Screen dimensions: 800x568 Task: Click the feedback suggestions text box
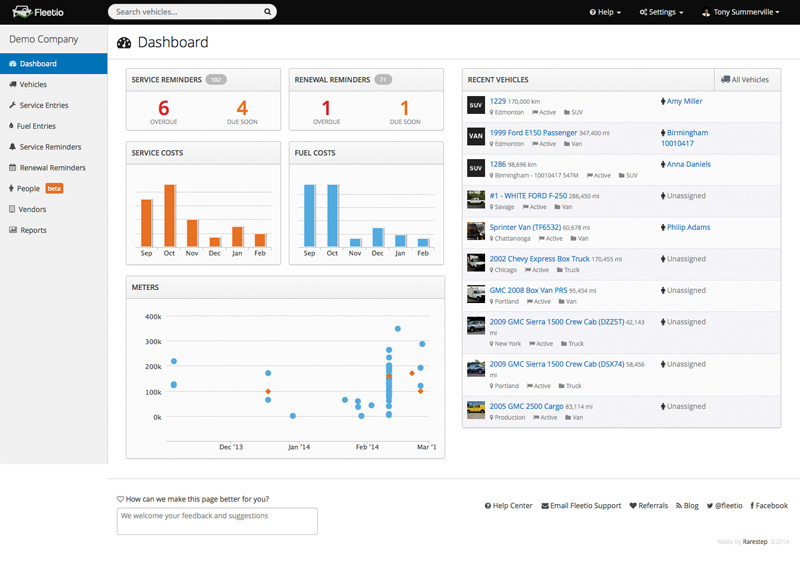click(x=217, y=521)
